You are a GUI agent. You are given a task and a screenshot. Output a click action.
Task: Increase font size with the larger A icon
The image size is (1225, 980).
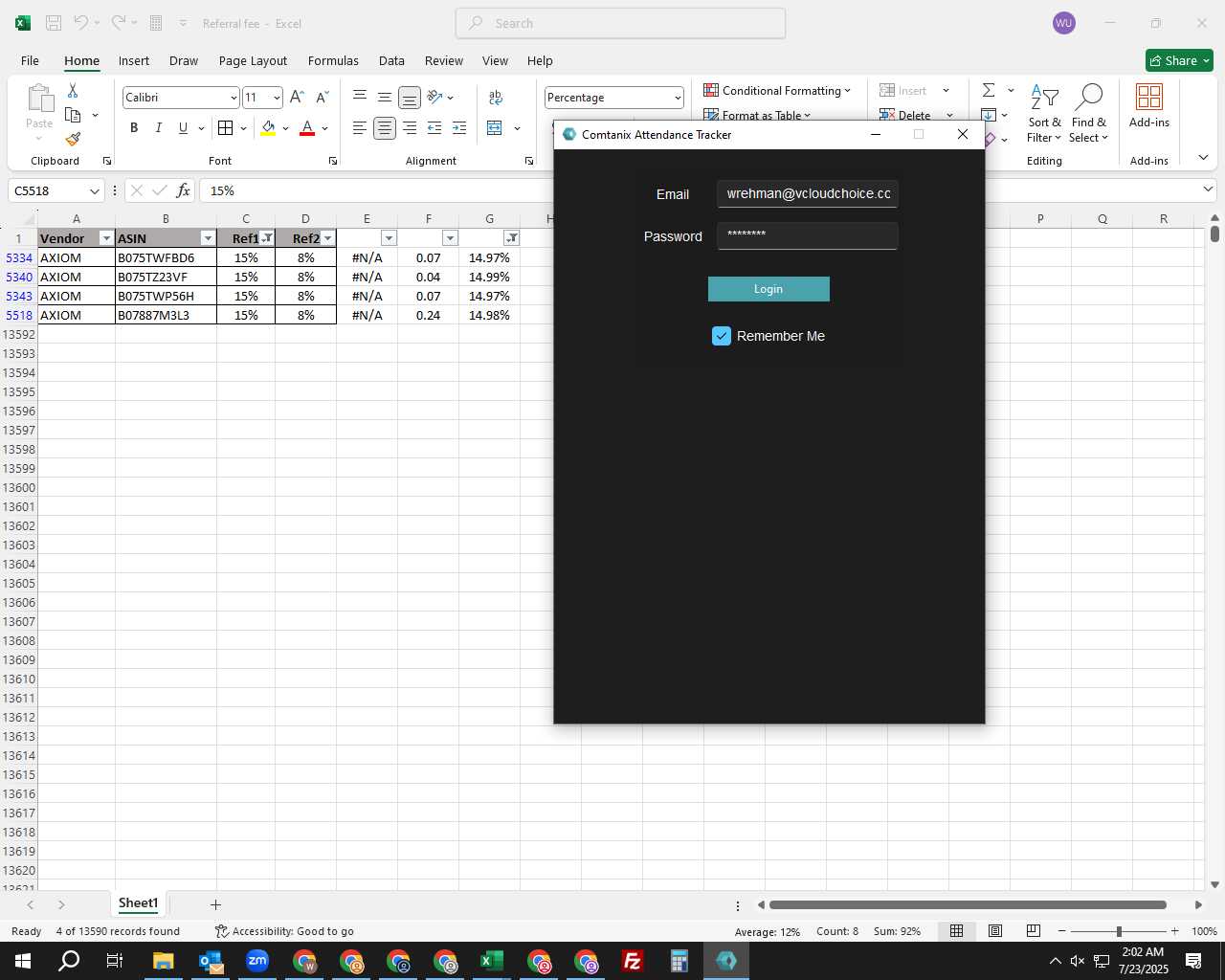297,97
